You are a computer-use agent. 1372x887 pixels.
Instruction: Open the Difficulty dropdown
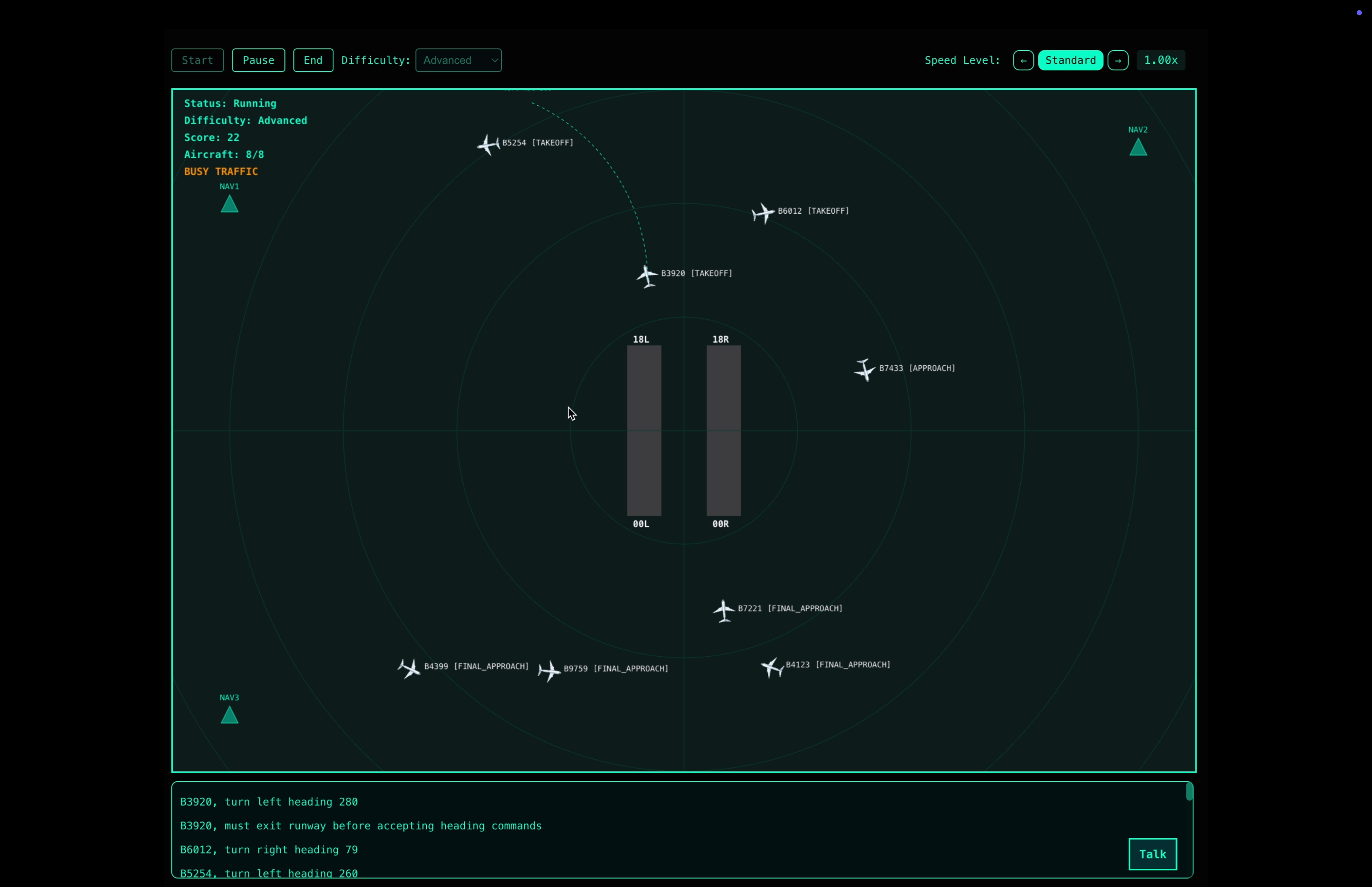[x=458, y=60]
